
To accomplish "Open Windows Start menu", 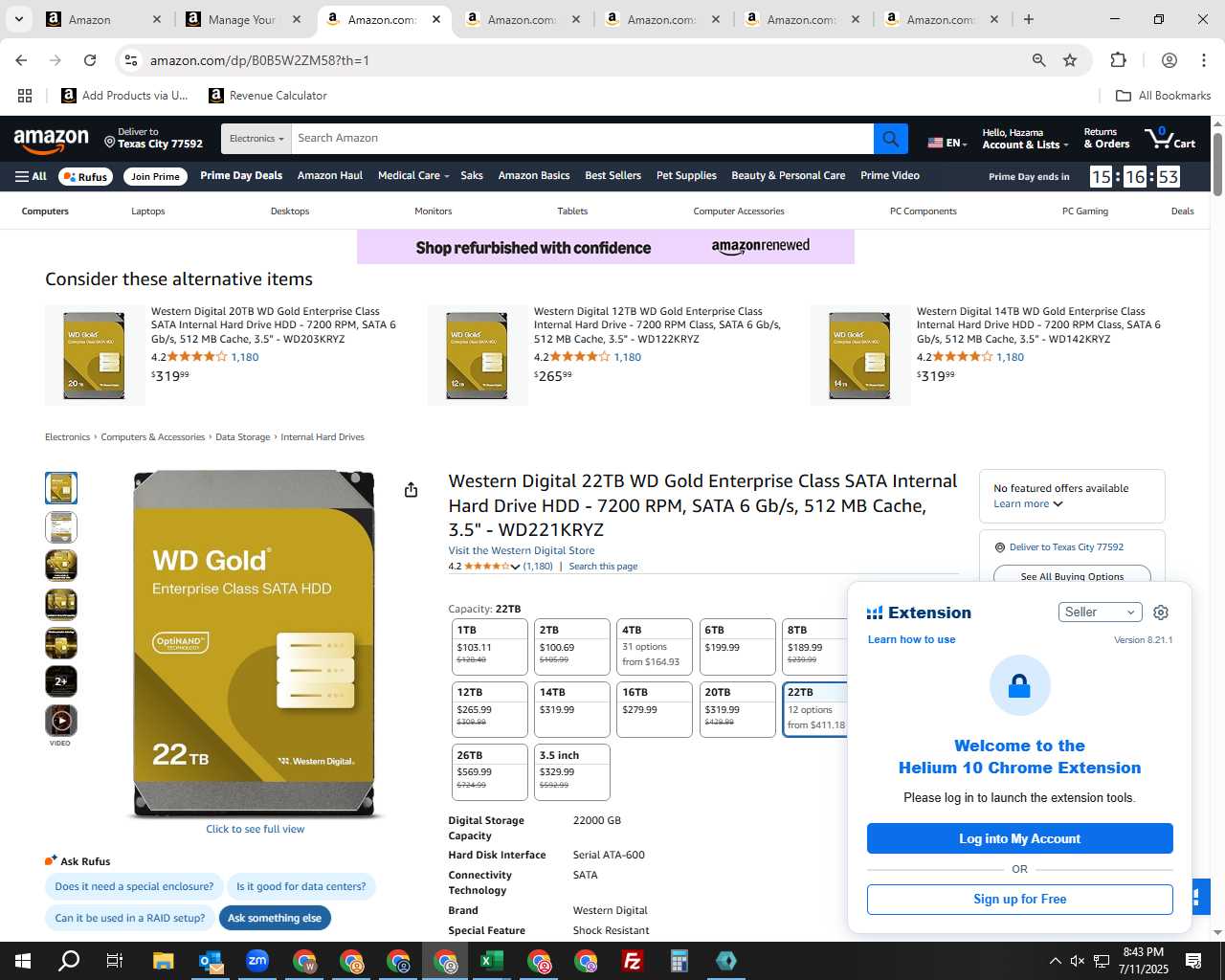I will click(22, 961).
